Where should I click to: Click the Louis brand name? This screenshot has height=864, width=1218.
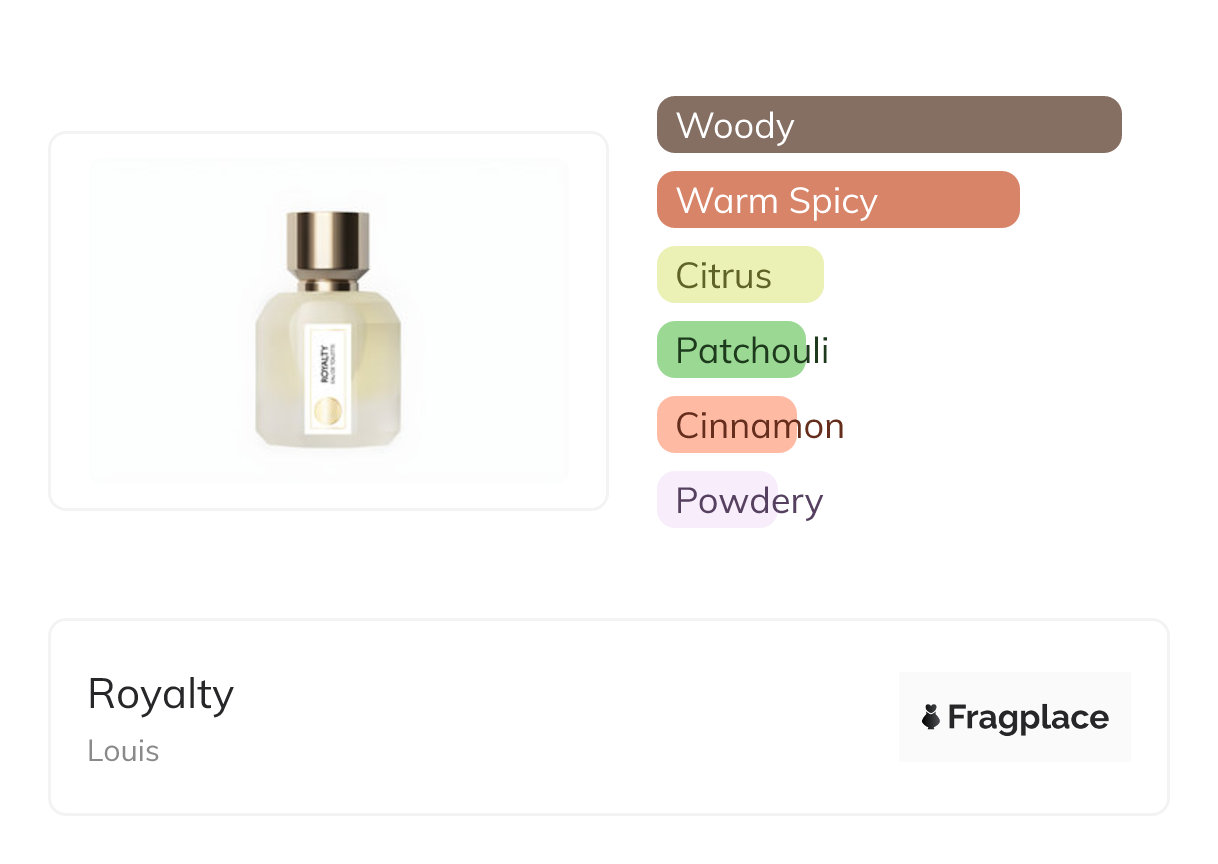point(123,751)
